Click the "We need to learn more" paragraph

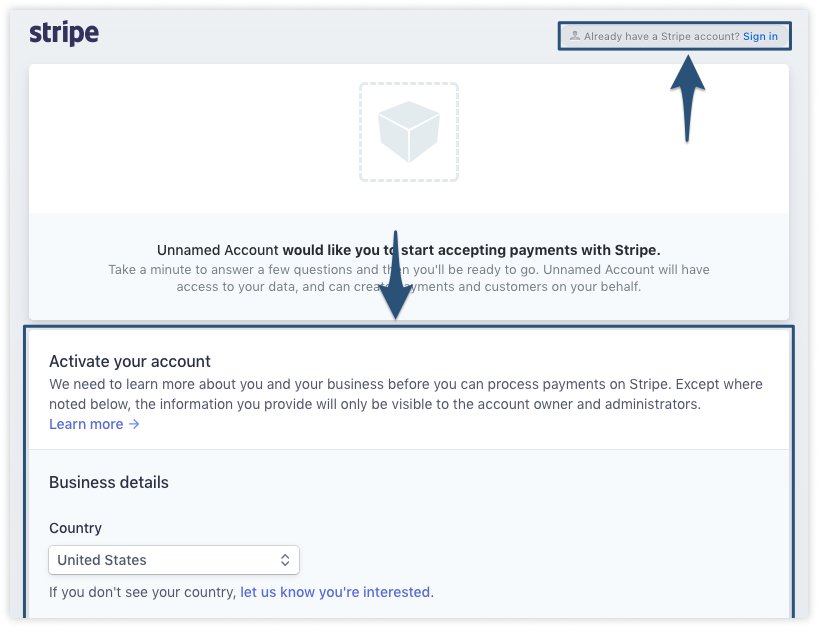point(405,394)
